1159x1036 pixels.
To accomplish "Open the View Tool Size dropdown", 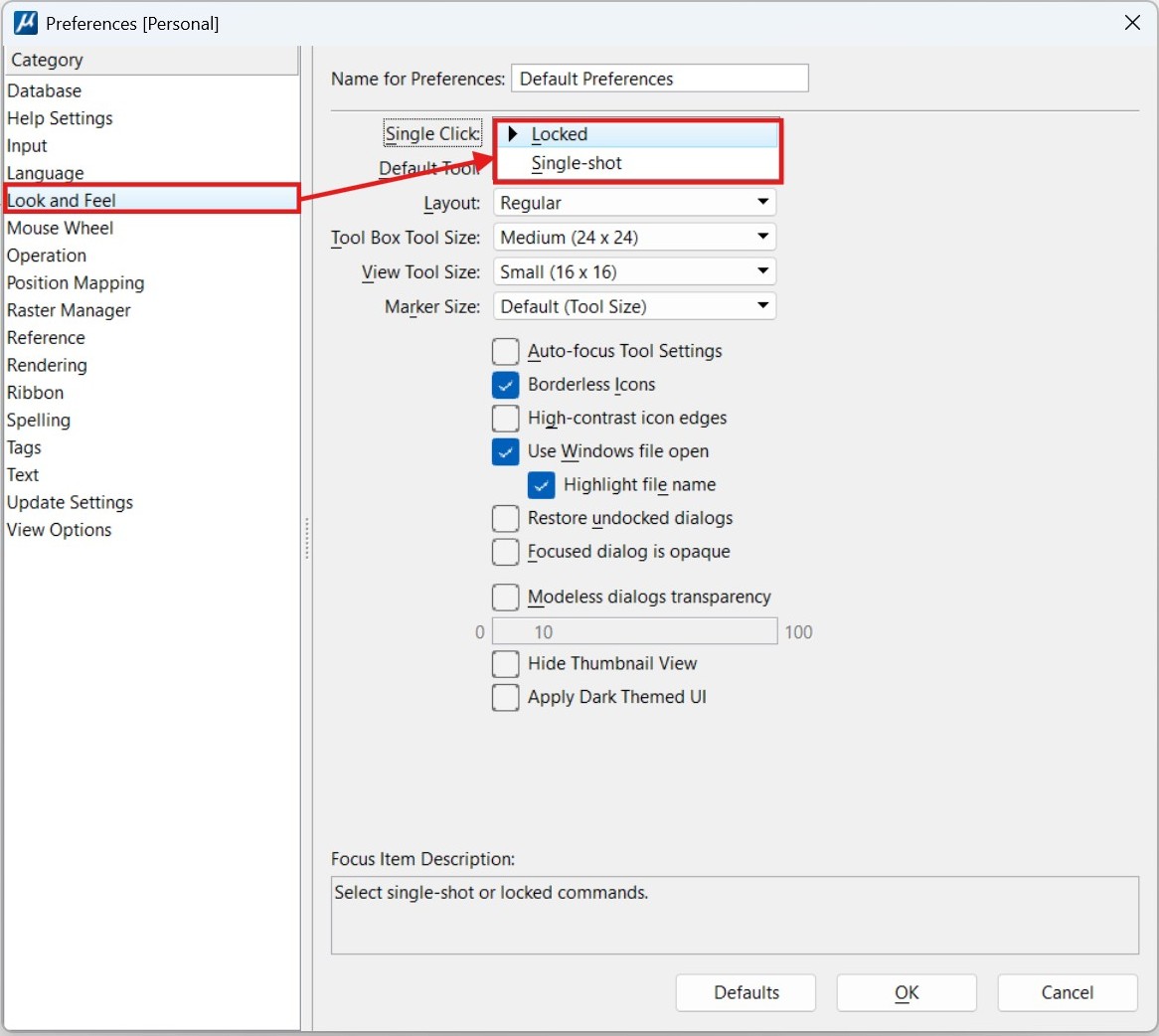I will 634,272.
